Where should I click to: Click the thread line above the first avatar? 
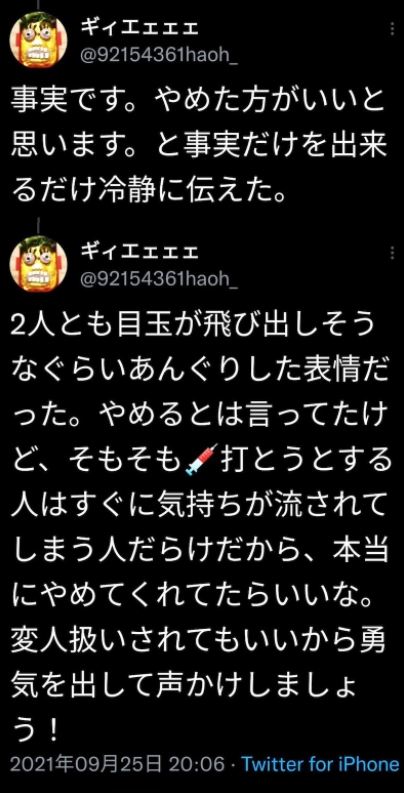38,4
